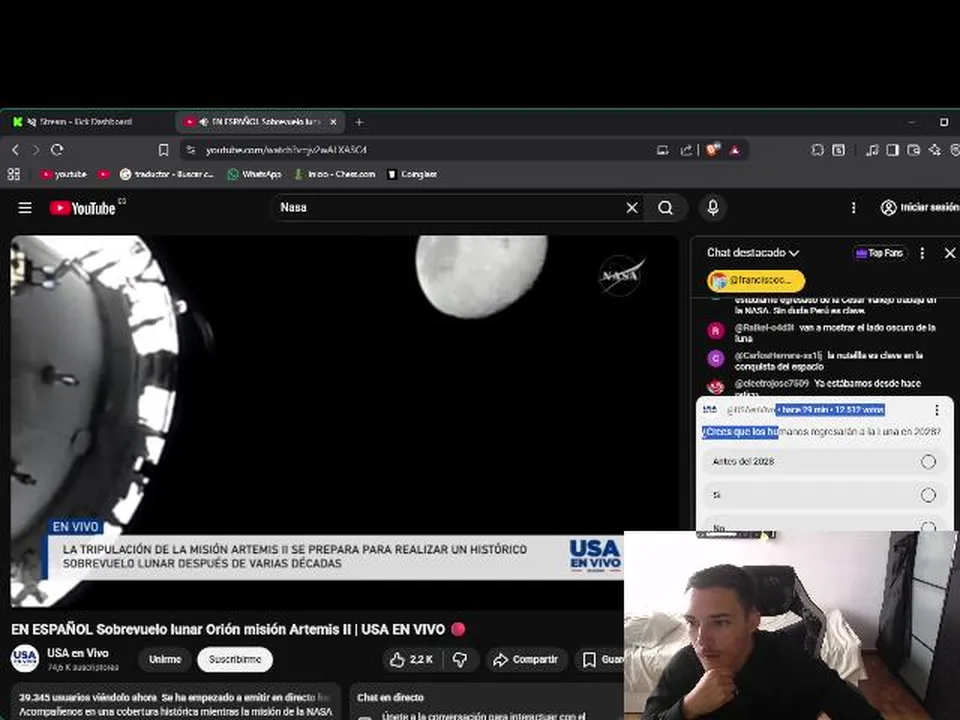Open YouTube settings three-dot menu
The width and height of the screenshot is (960, 720).
tap(853, 208)
